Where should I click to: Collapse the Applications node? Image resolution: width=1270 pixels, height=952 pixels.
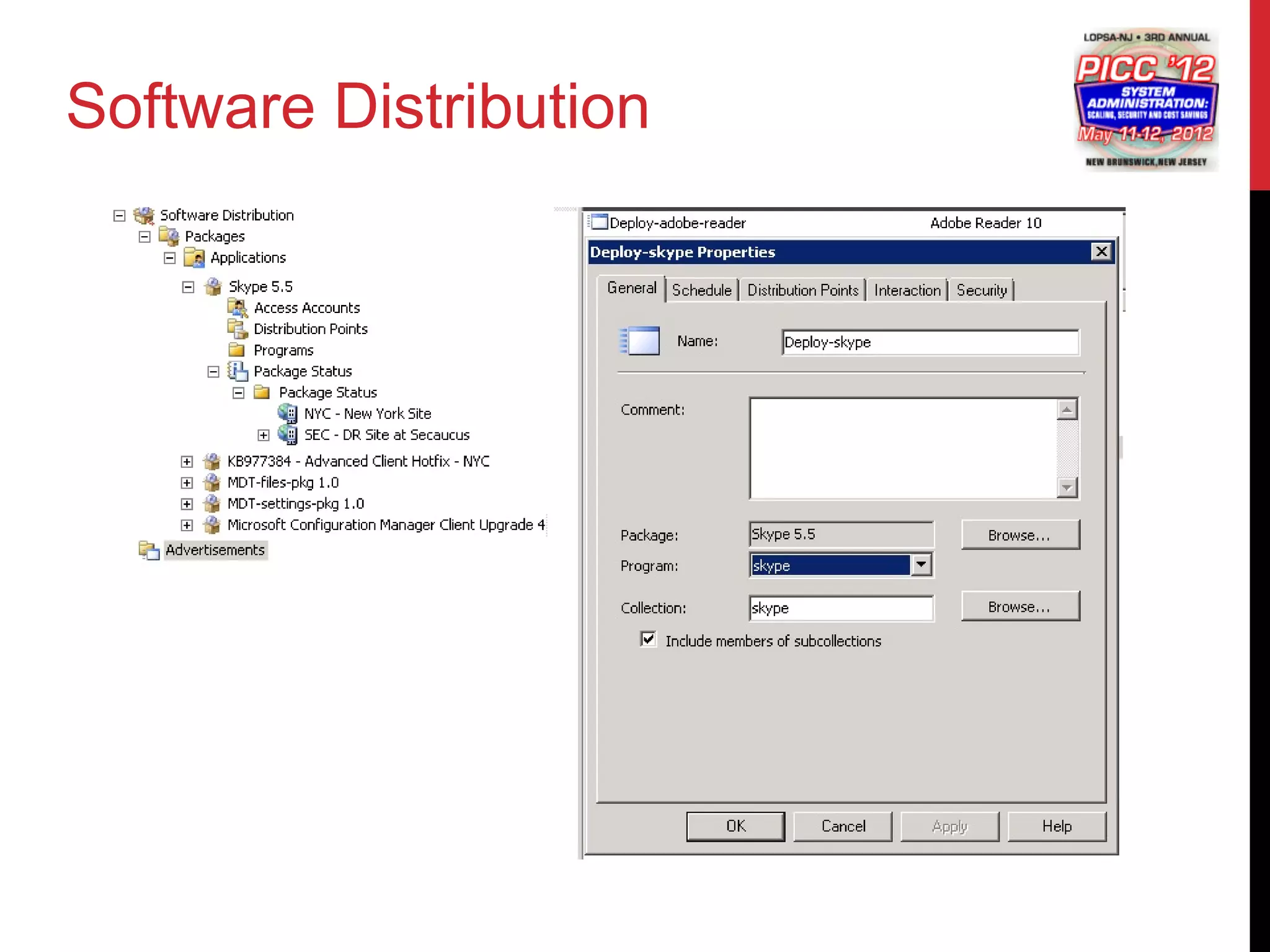coord(170,258)
